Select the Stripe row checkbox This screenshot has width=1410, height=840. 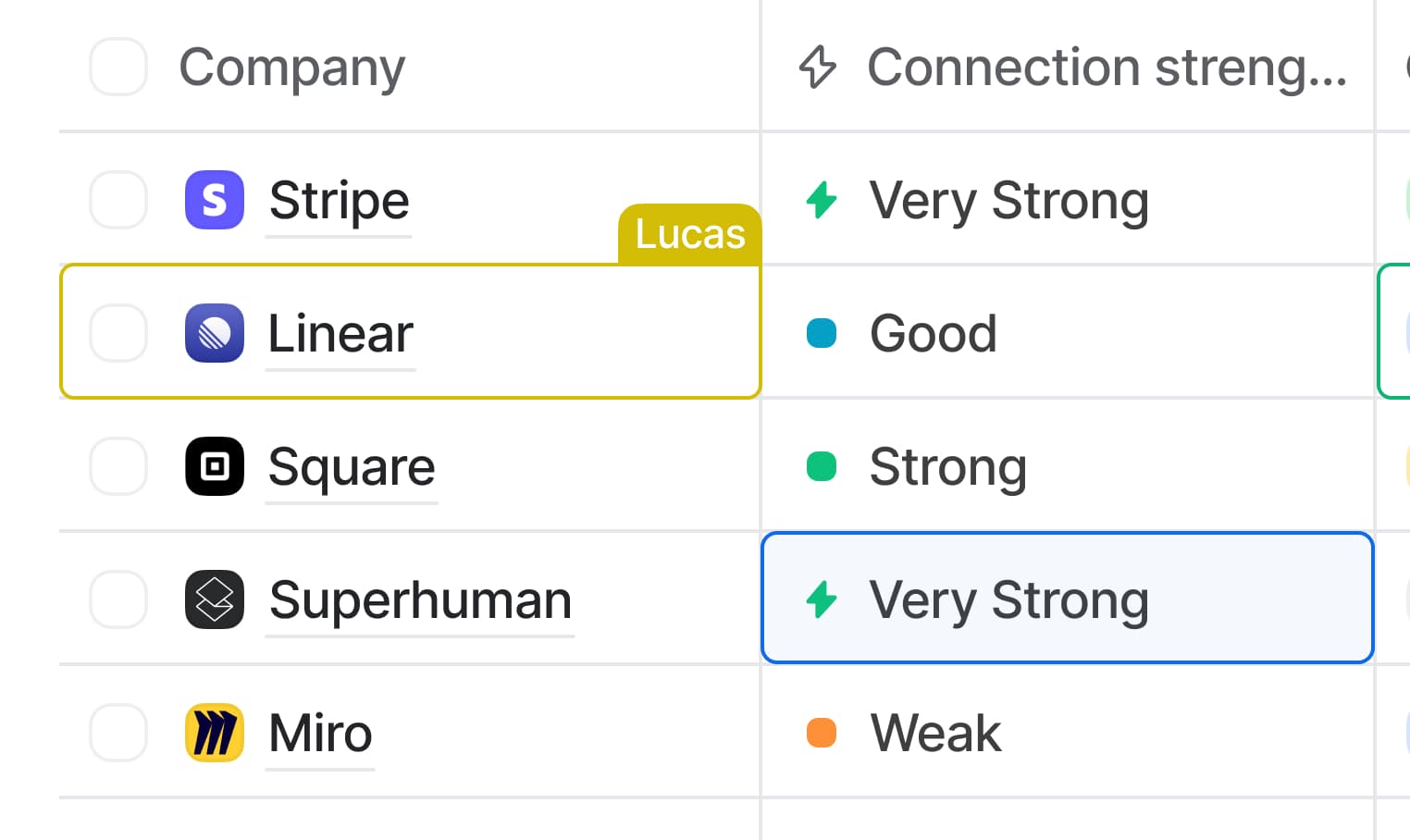tap(118, 200)
